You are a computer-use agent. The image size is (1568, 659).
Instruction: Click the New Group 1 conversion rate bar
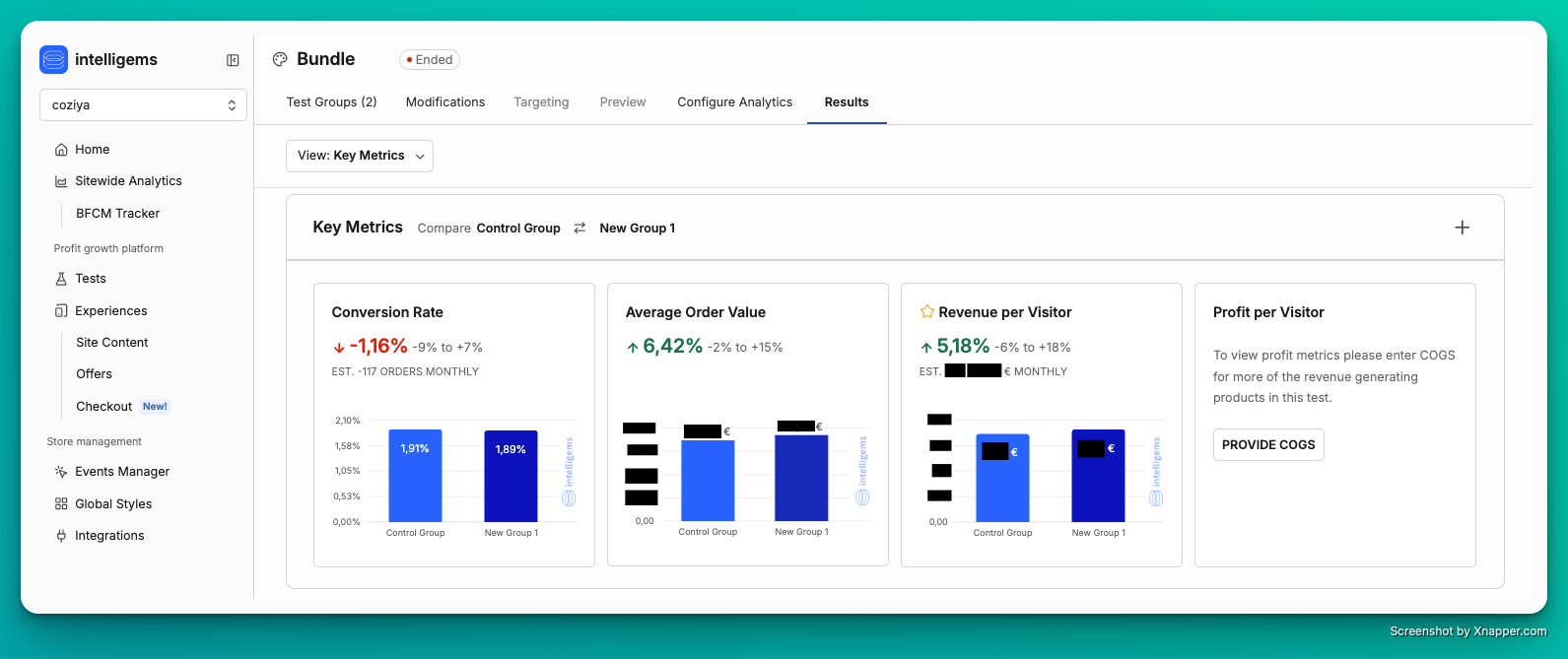pos(511,476)
